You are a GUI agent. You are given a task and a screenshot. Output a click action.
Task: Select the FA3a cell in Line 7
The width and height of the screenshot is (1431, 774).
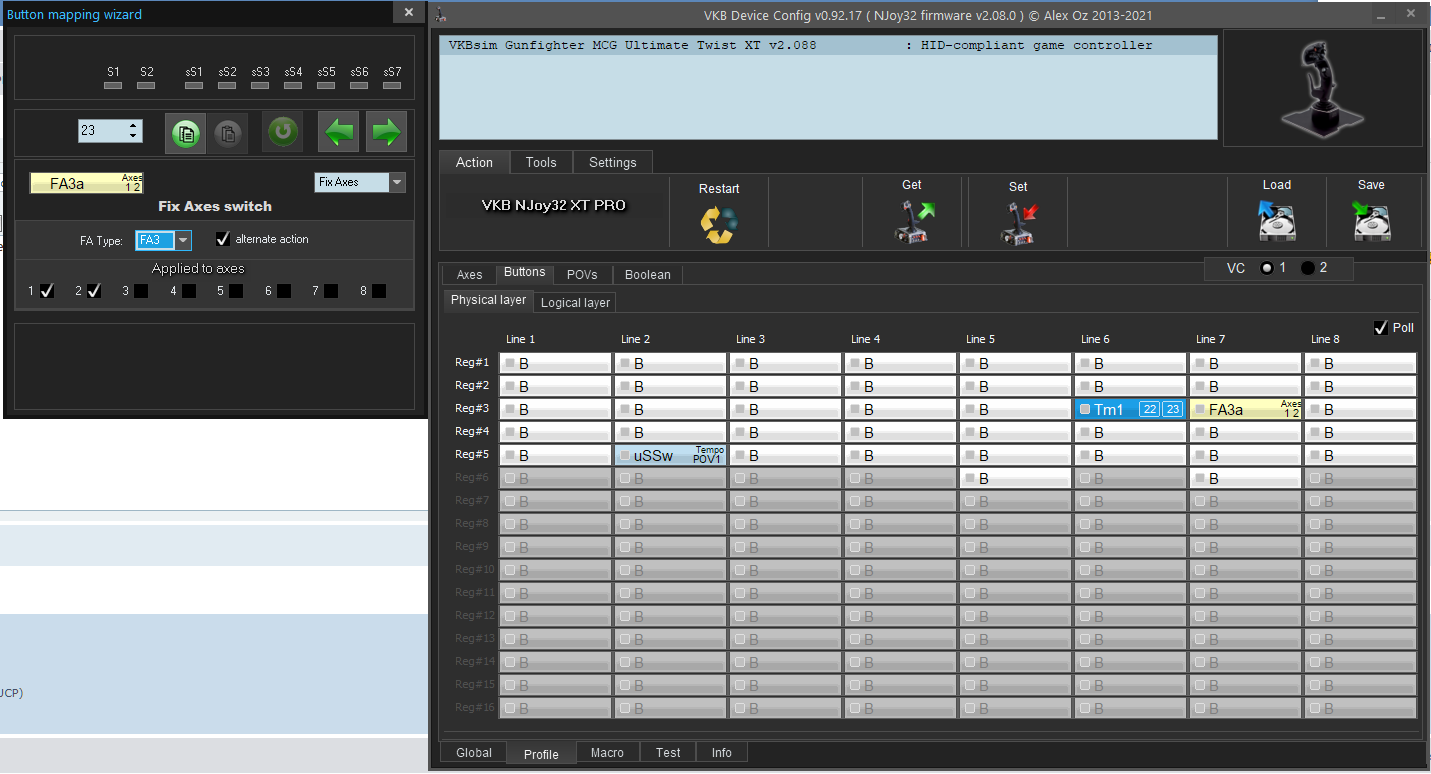pos(1246,409)
